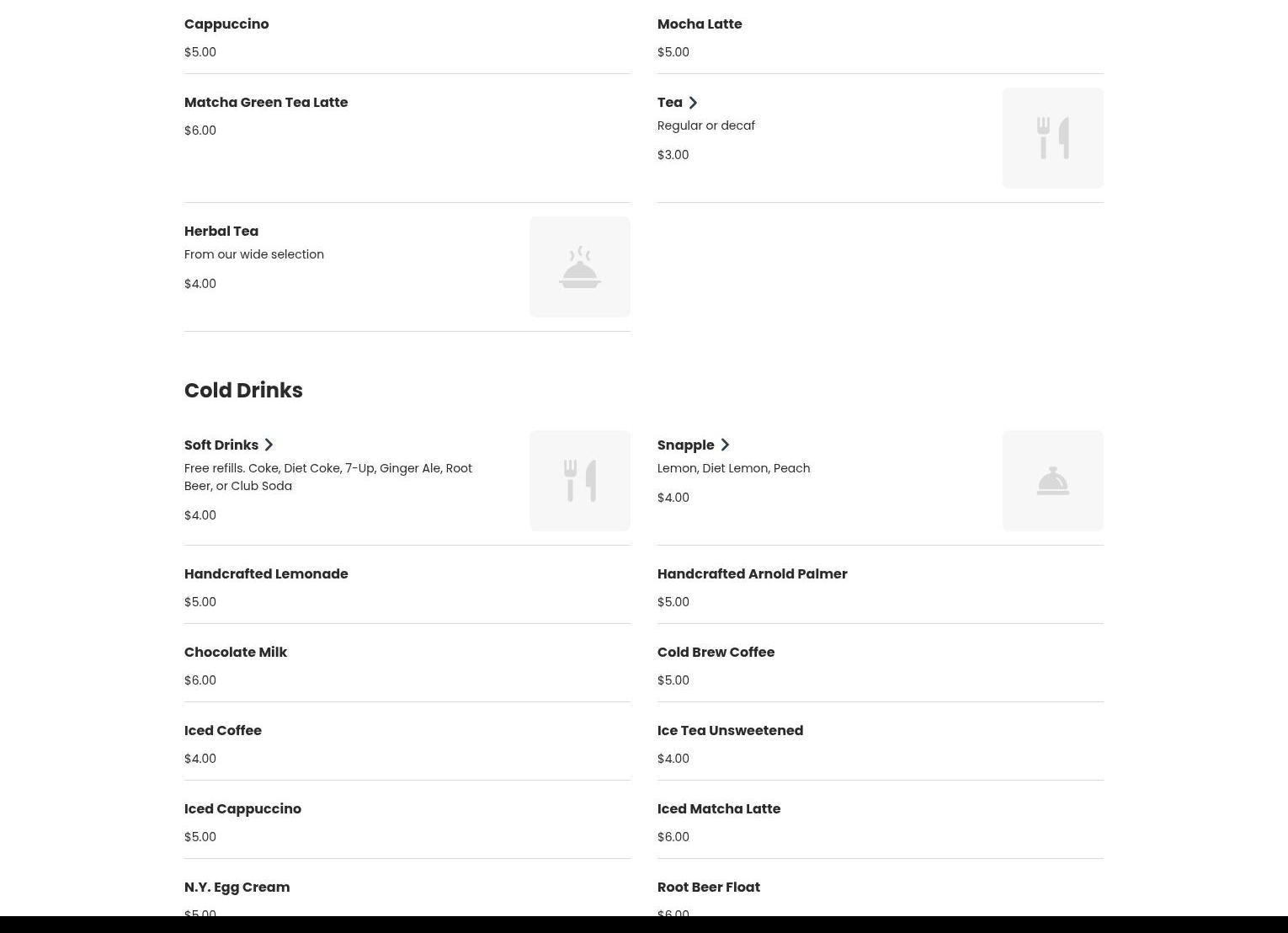Select Handcrafted Arnold Palmer drink
Image resolution: width=1288 pixels, height=933 pixels.
click(x=752, y=574)
